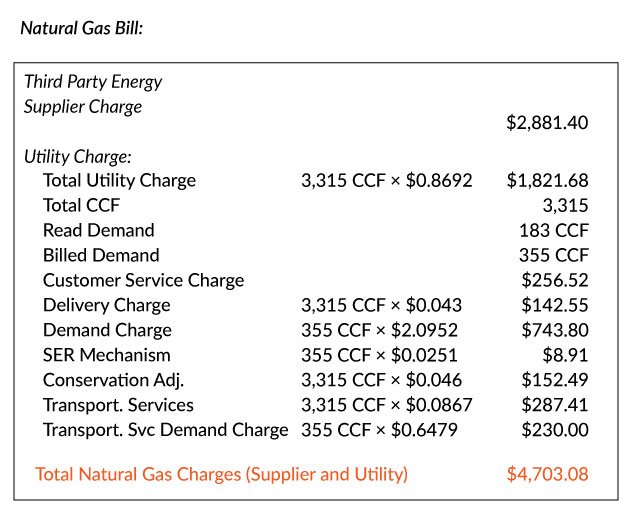Click the 355 CCF × $2.0952 demand calculation
The height and width of the screenshot is (511, 630).
[x=386, y=330]
